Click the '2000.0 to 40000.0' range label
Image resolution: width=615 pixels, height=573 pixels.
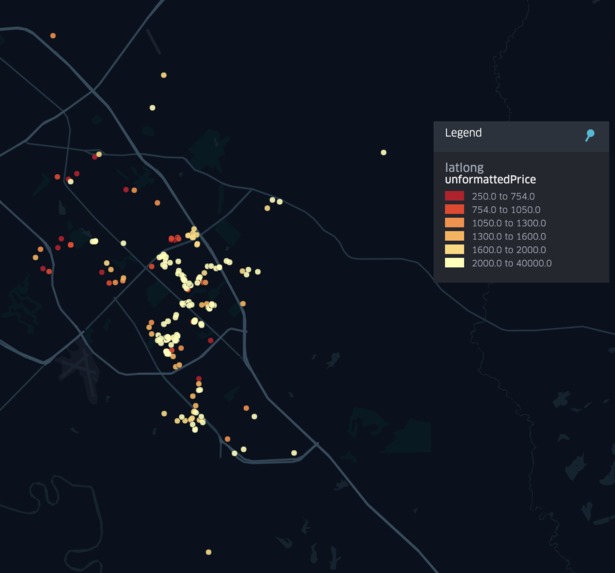click(512, 263)
